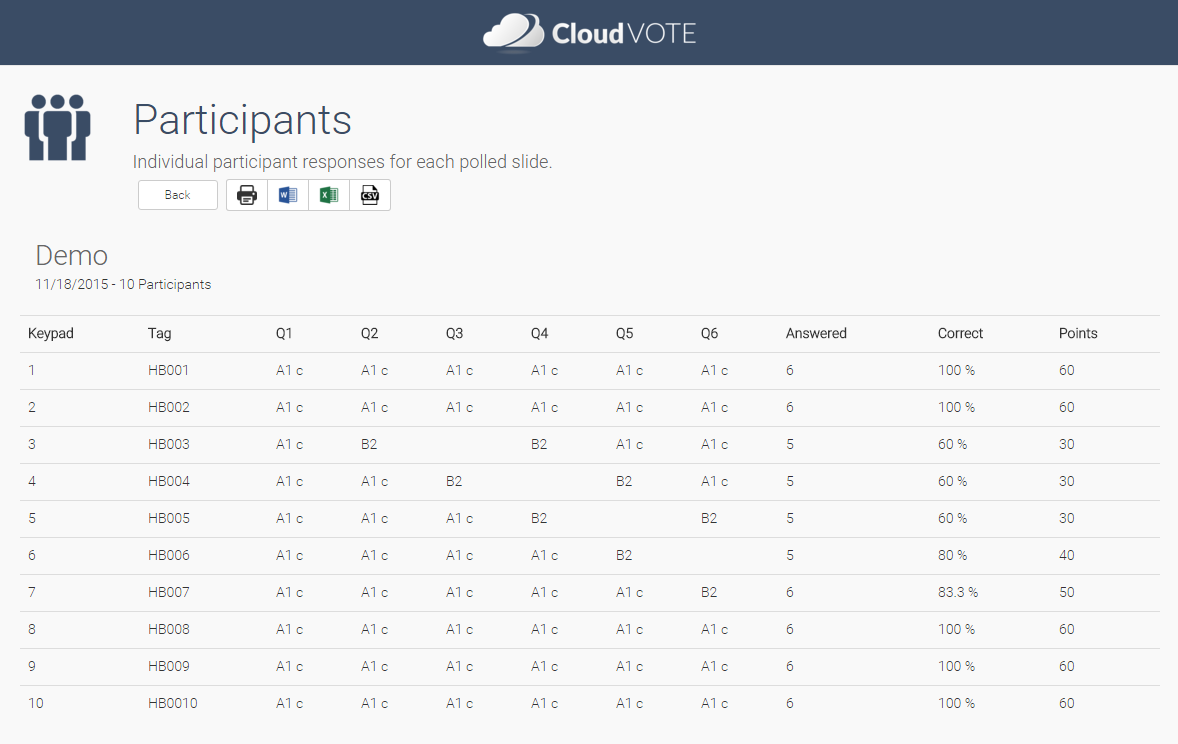Click the Keypad column header

[x=51, y=333]
